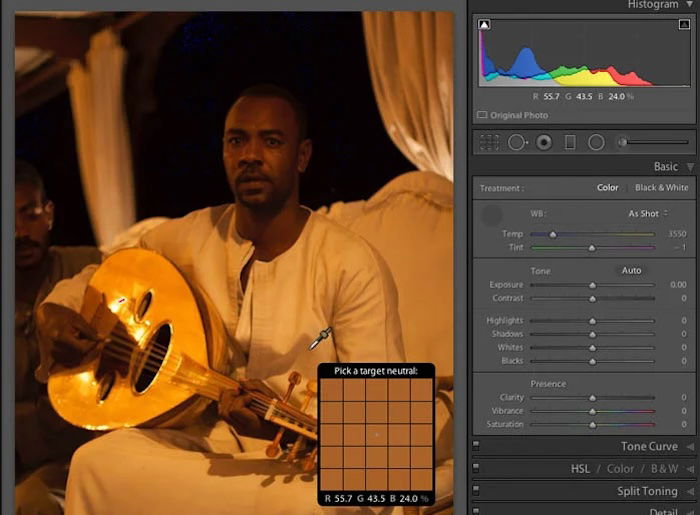Switch treatment to Black & White
Viewport: 700px width, 515px height.
[661, 188]
